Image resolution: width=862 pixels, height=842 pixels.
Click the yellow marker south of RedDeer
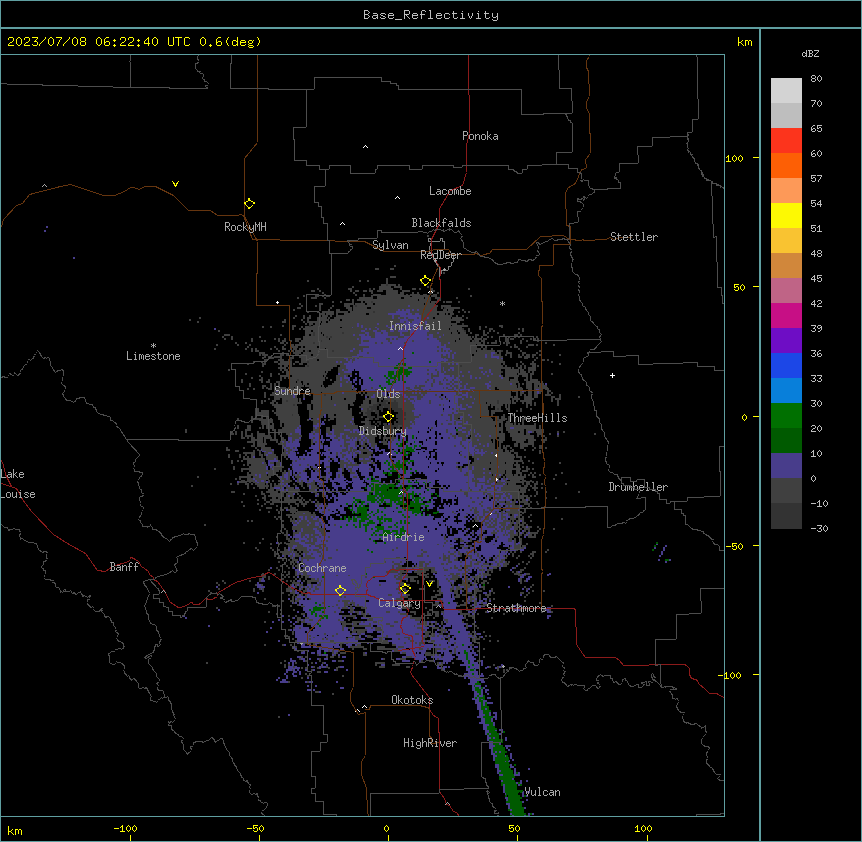pos(425,281)
